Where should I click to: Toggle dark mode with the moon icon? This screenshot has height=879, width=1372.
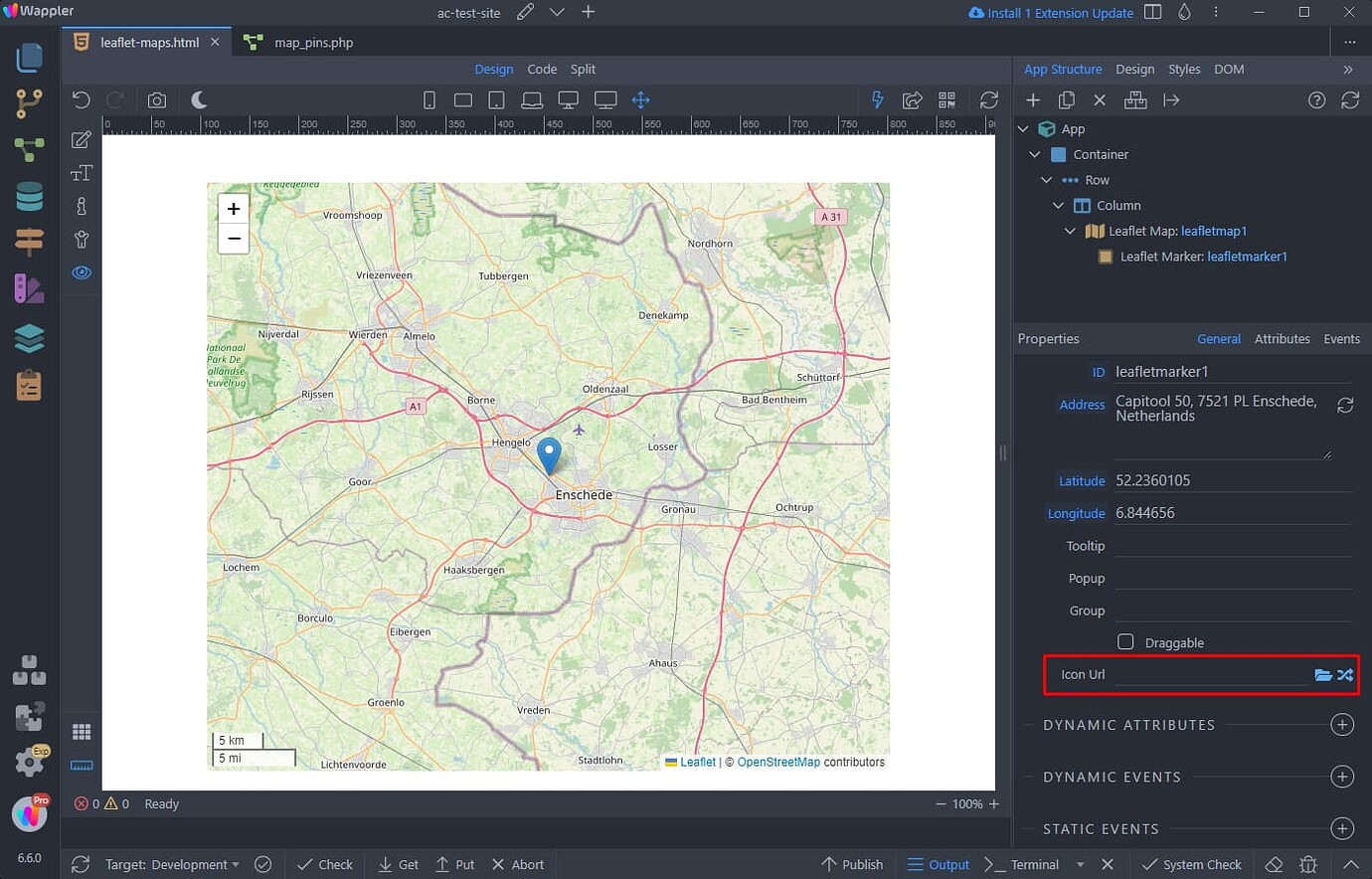click(x=199, y=98)
